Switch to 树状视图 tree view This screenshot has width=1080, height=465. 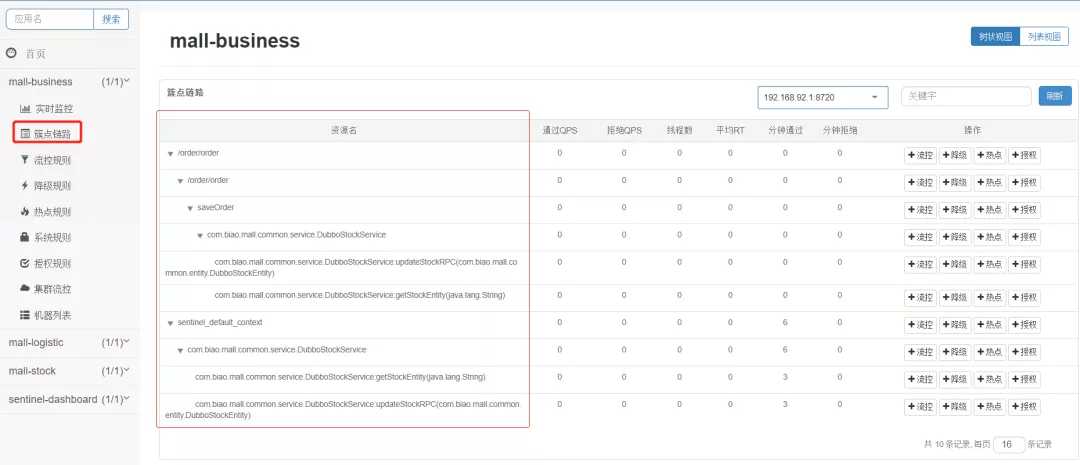[x=995, y=37]
